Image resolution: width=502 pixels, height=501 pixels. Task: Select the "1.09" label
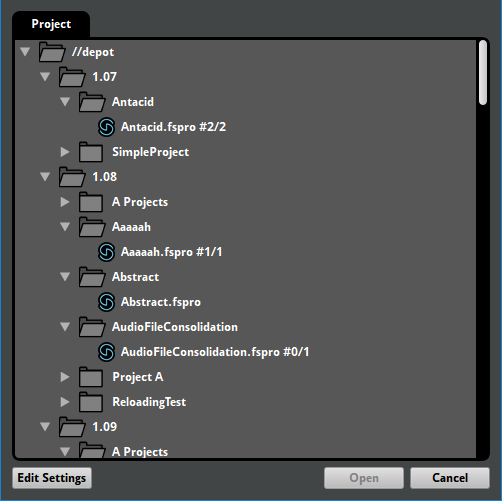point(105,427)
